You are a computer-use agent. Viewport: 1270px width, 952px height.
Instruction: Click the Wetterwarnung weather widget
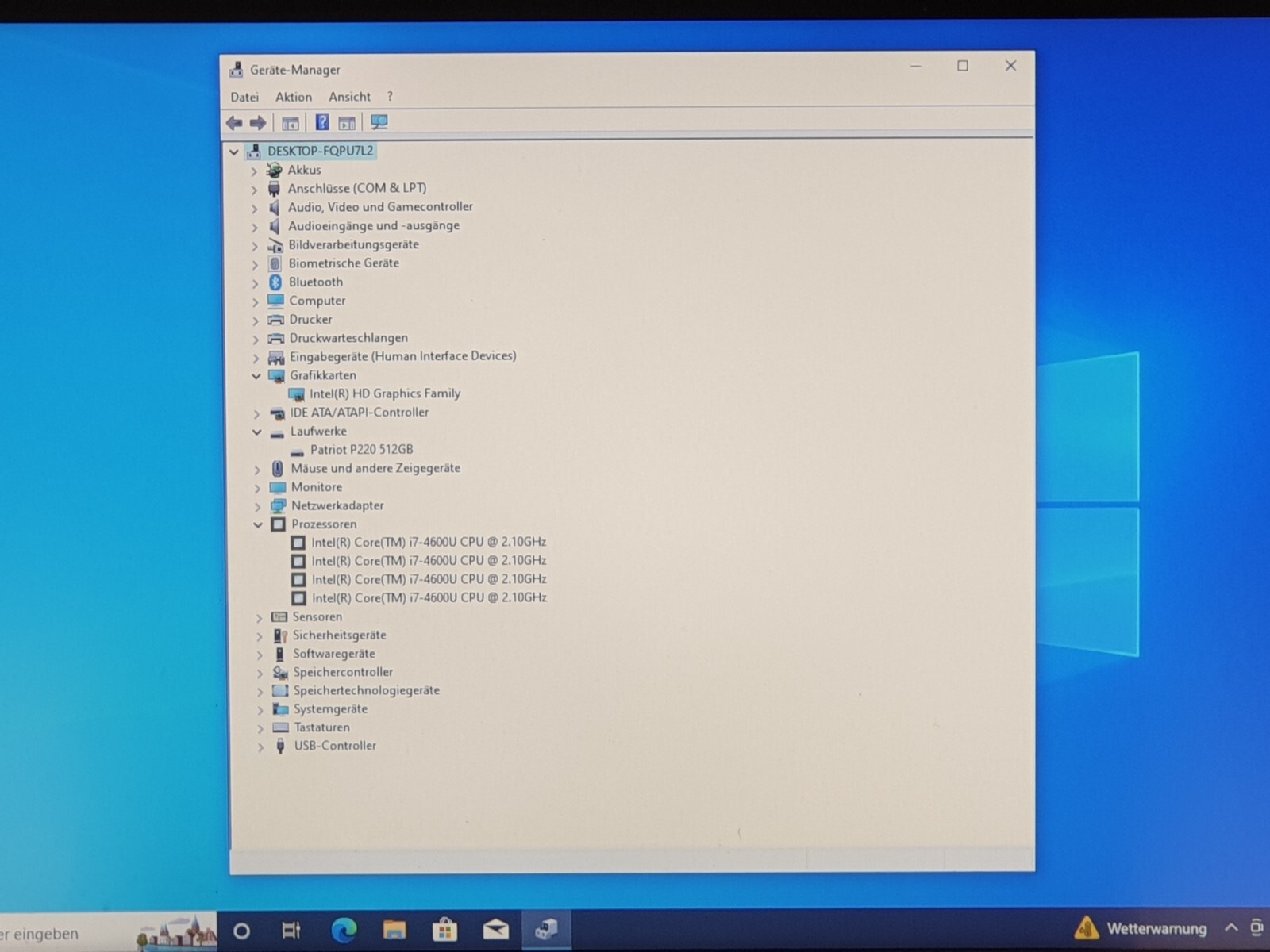(1141, 928)
